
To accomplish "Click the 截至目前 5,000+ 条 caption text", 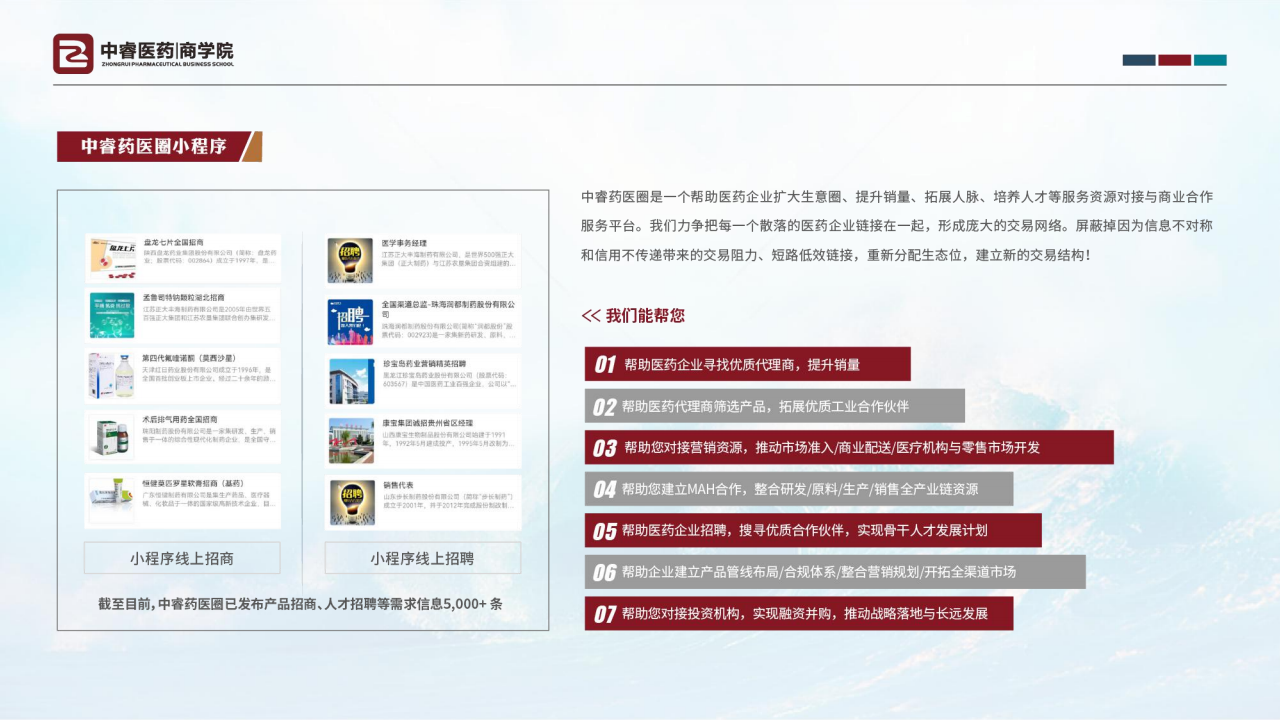I will (x=300, y=604).
